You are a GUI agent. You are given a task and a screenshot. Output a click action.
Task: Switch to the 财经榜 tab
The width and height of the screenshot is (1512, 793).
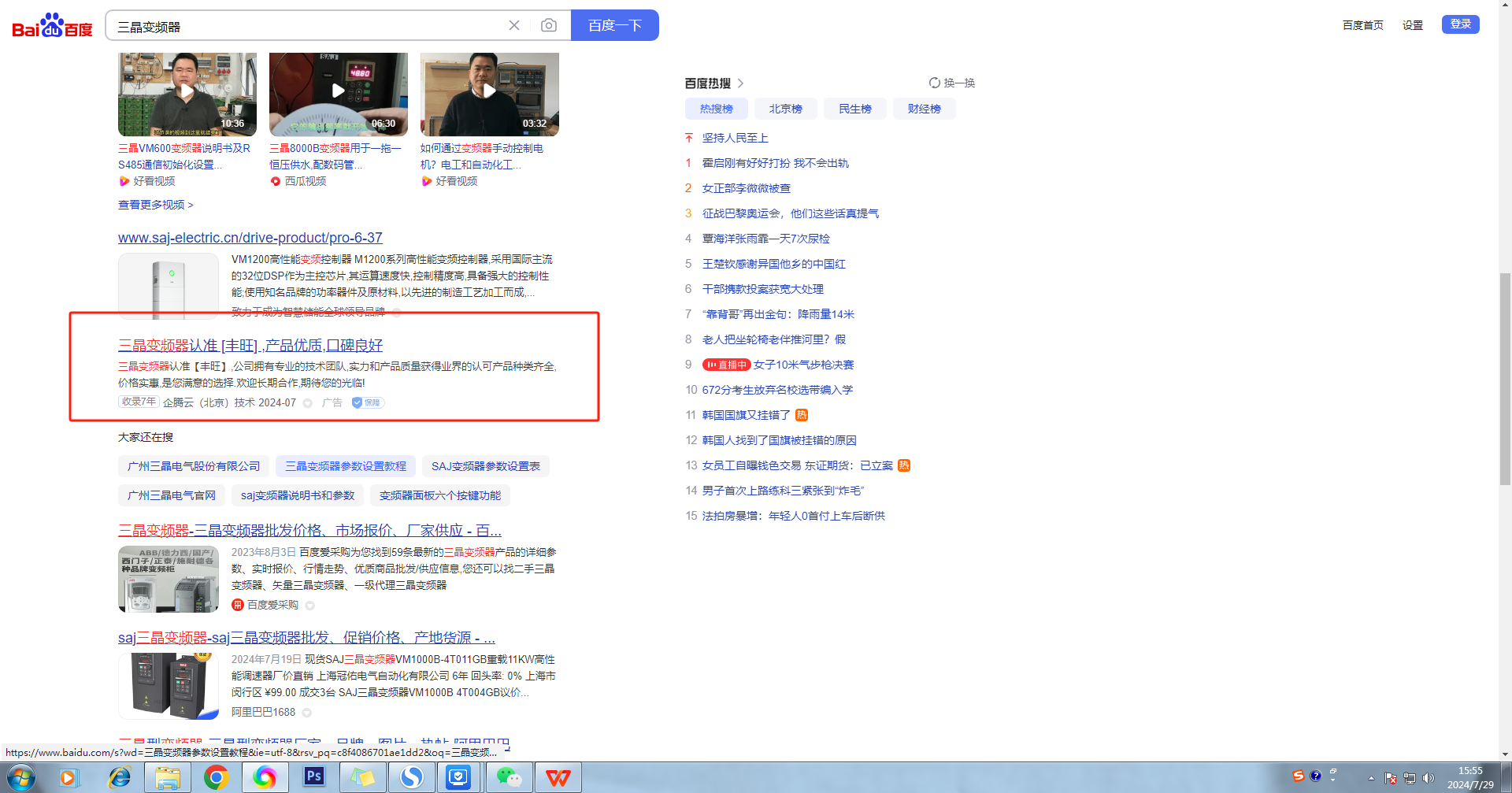[924, 109]
